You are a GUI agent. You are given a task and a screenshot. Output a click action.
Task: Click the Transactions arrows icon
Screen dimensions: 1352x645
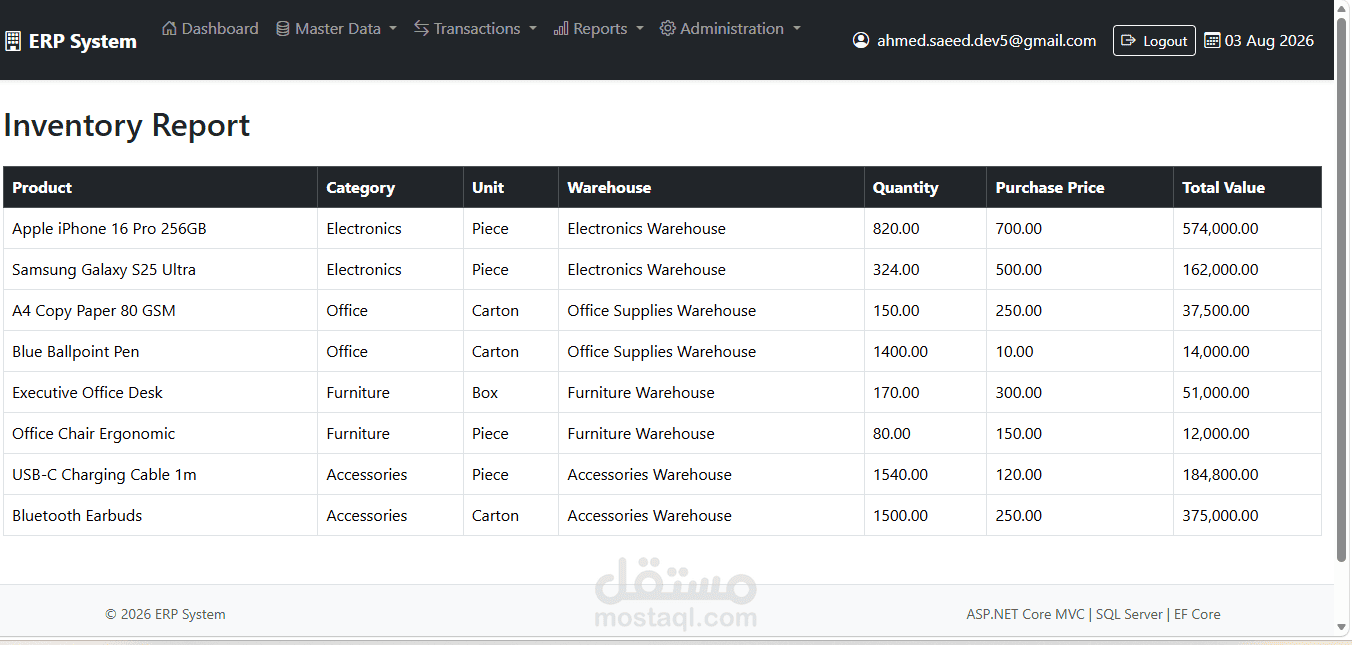pyautogui.click(x=422, y=28)
